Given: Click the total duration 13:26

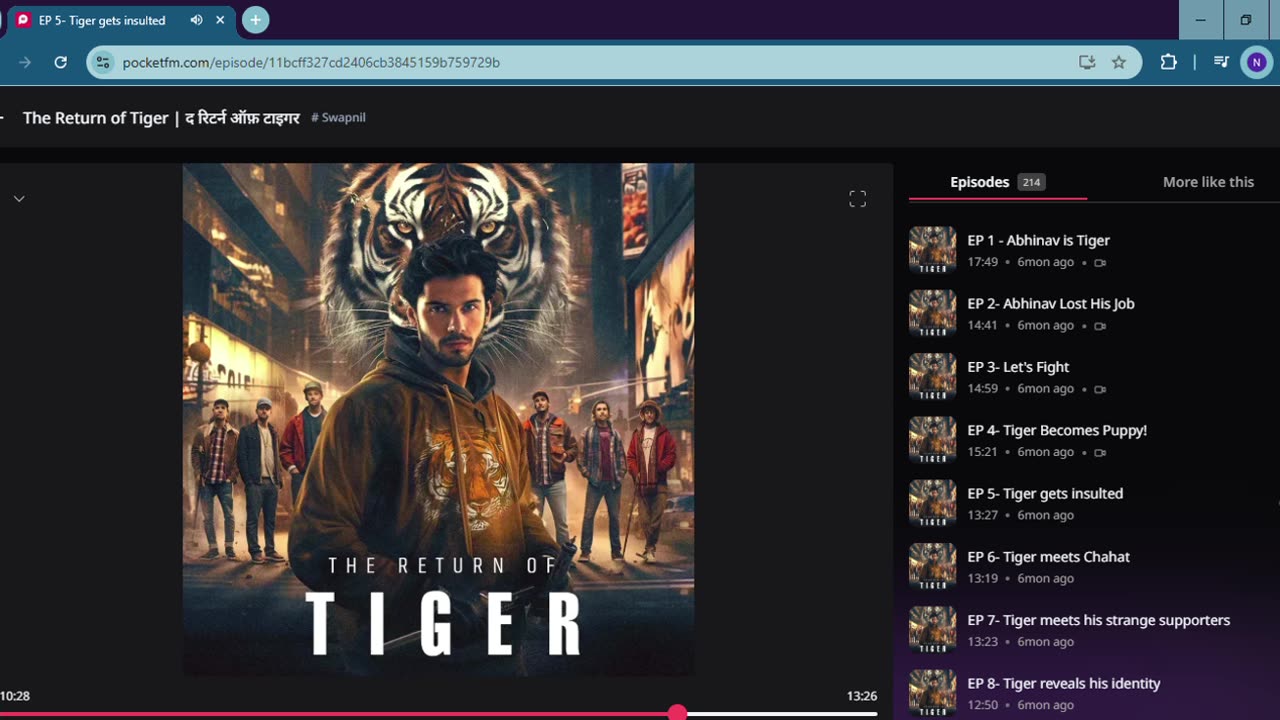Looking at the screenshot, I should click(x=862, y=696).
